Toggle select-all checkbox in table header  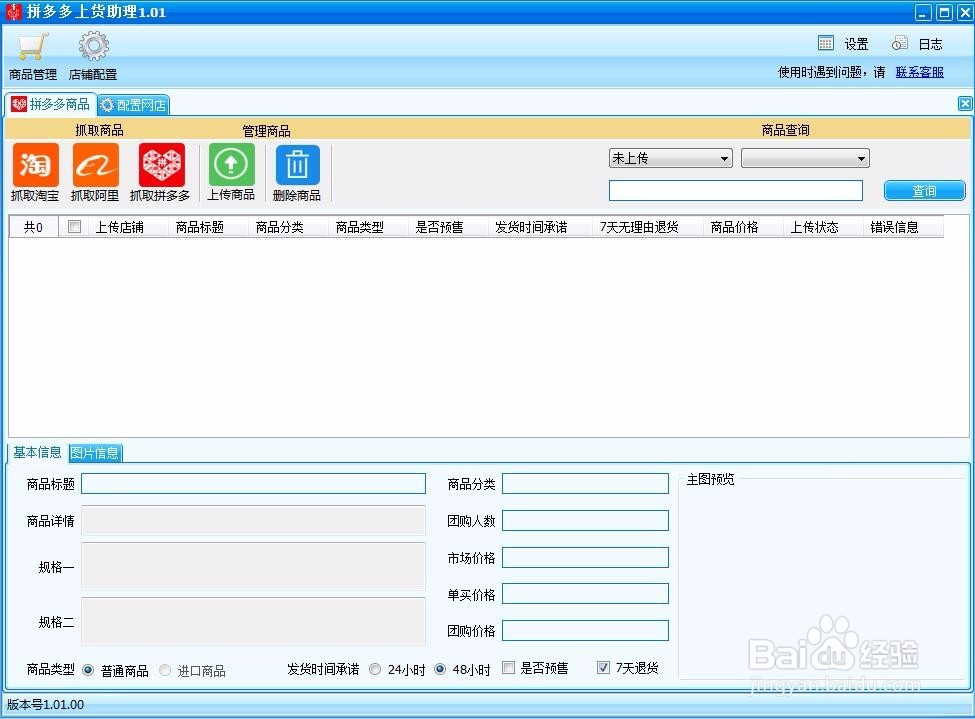(74, 227)
